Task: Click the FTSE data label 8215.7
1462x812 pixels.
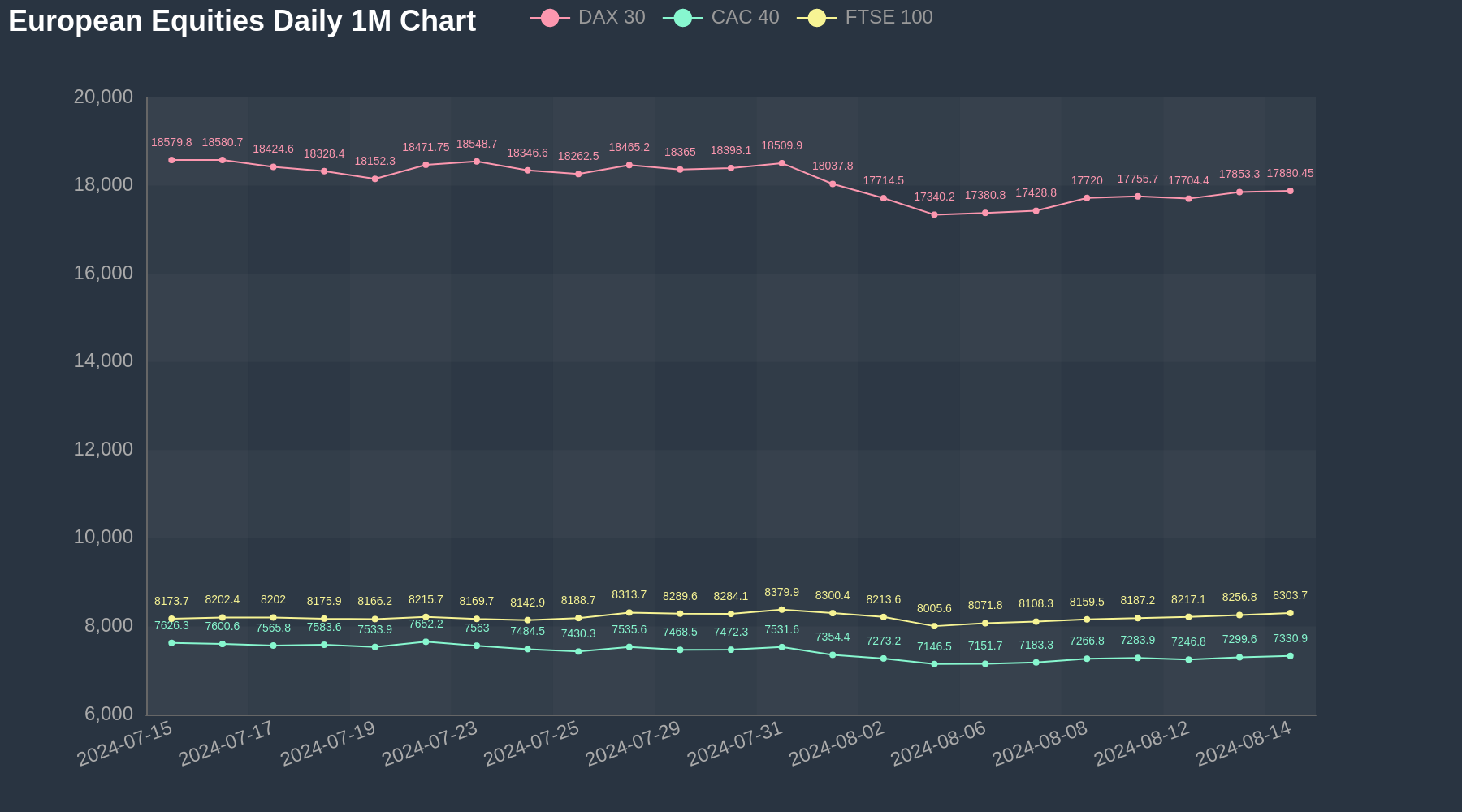Action: click(426, 600)
